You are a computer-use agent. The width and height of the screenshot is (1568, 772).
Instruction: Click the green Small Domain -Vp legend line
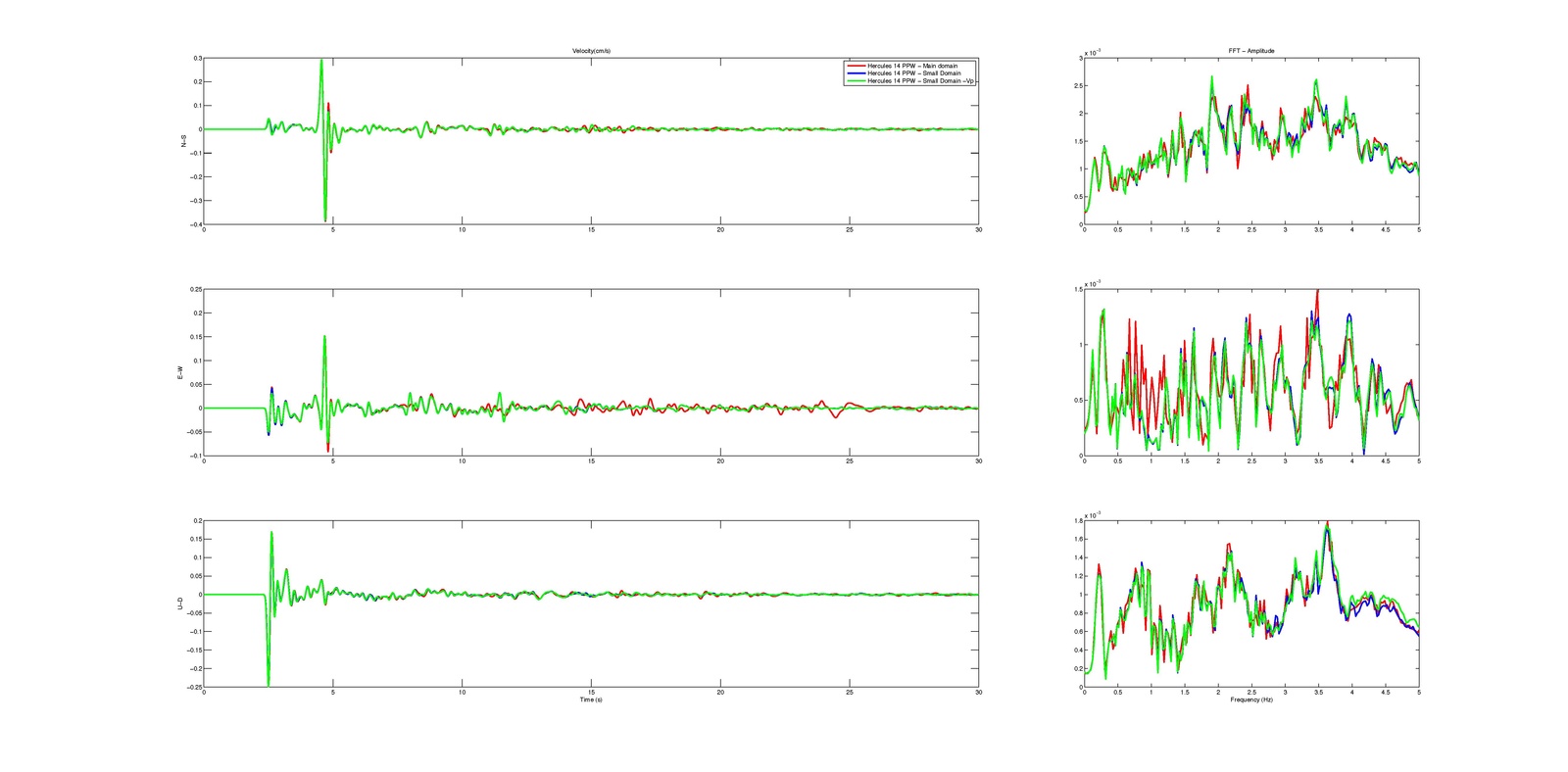(856, 81)
